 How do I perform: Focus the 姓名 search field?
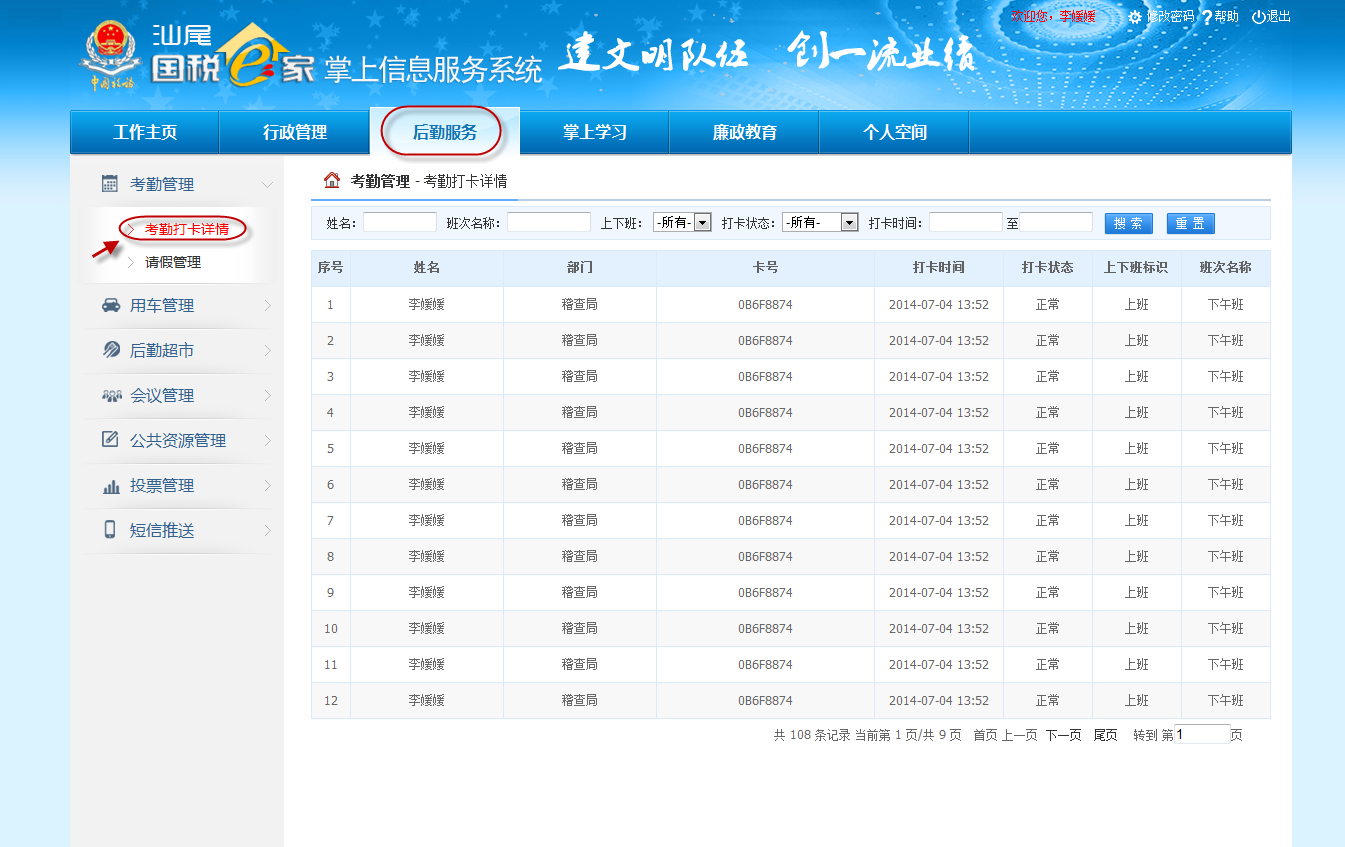400,222
